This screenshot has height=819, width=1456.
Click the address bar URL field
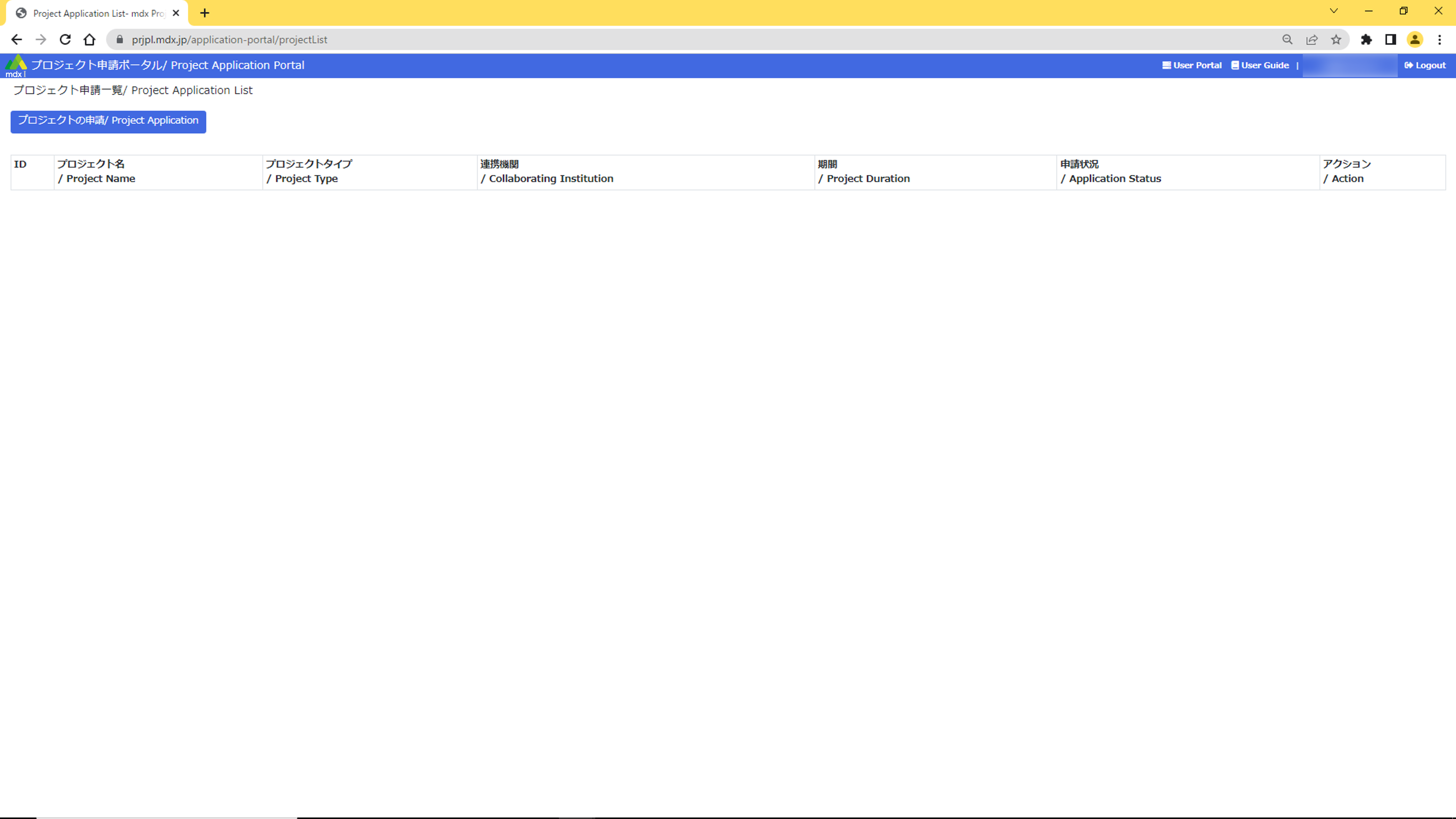click(678, 40)
